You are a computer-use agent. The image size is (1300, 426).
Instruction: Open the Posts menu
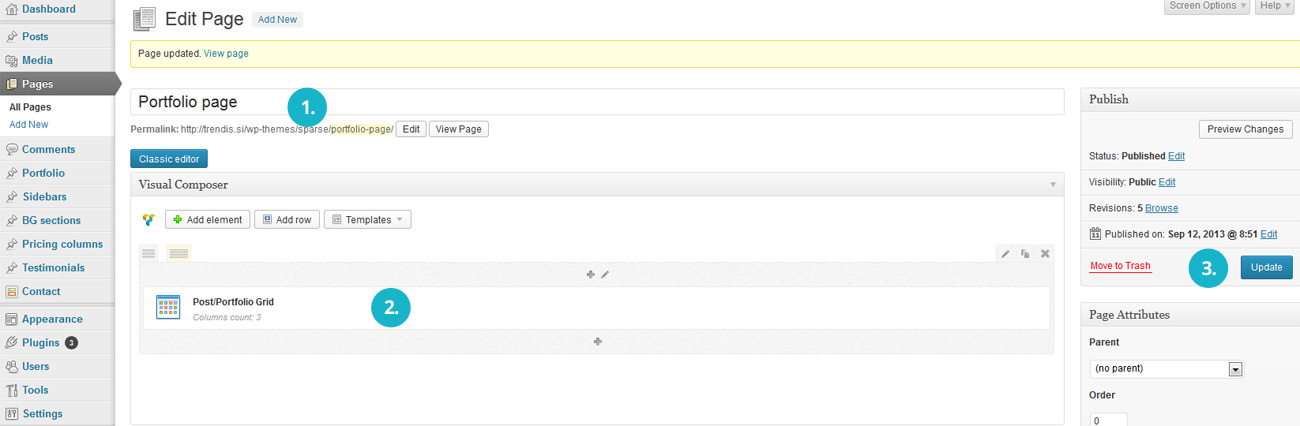35,36
